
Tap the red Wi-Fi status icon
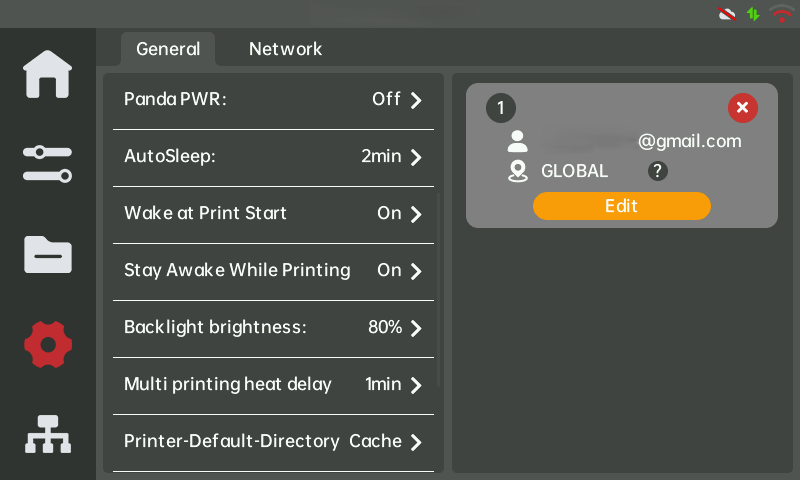coord(781,13)
